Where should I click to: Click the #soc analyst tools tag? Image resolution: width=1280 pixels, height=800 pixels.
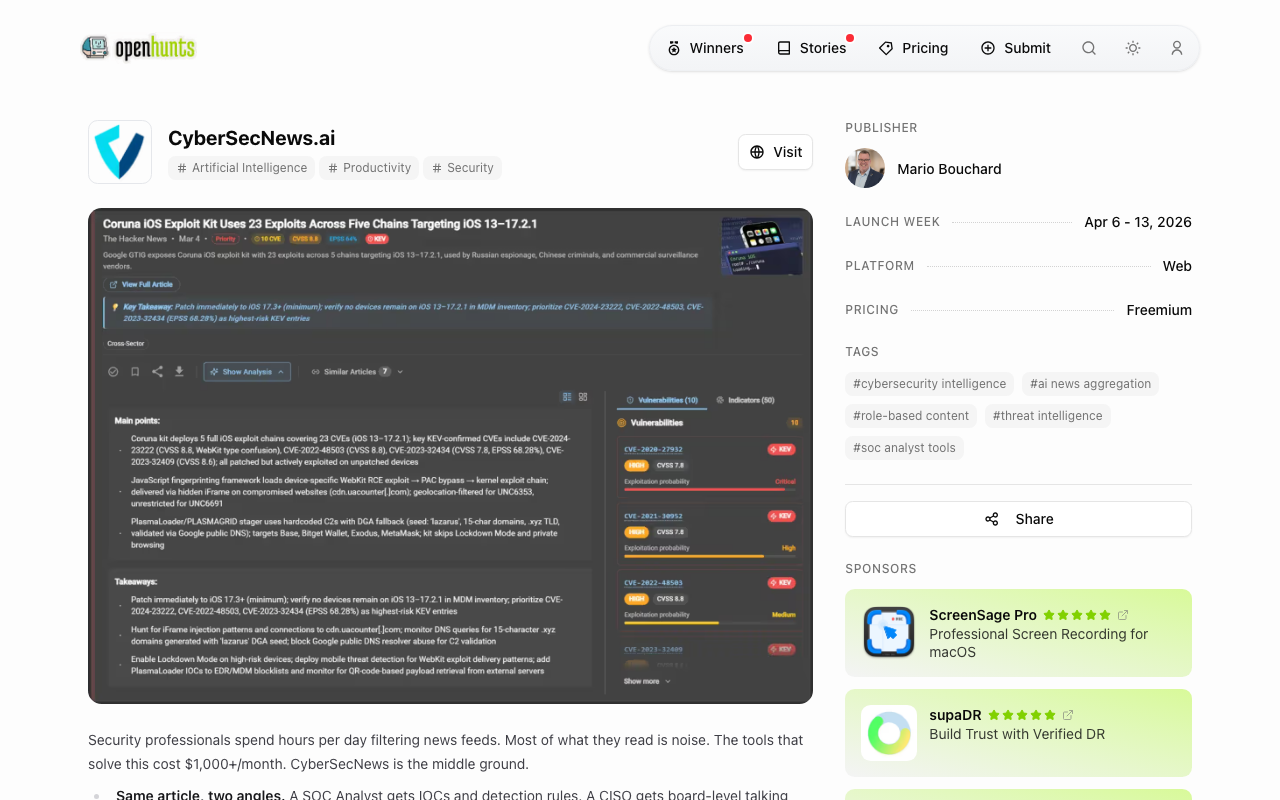tap(904, 448)
